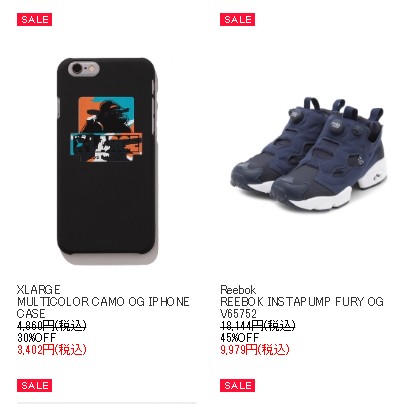Click the 45%OFF discount label
The width and height of the screenshot is (403, 404).
240,337
